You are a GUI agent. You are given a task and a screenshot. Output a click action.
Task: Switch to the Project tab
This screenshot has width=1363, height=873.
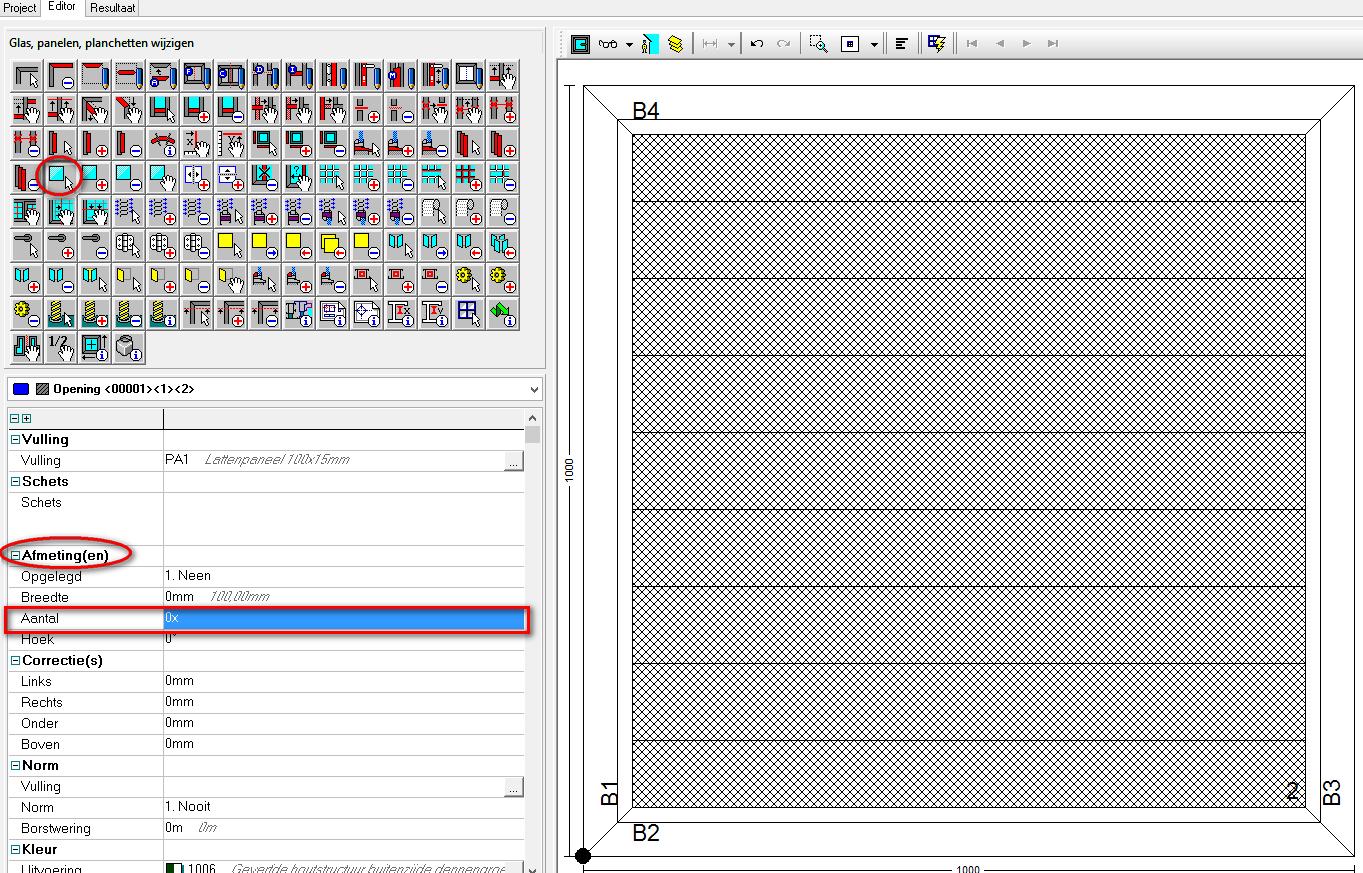[x=20, y=8]
